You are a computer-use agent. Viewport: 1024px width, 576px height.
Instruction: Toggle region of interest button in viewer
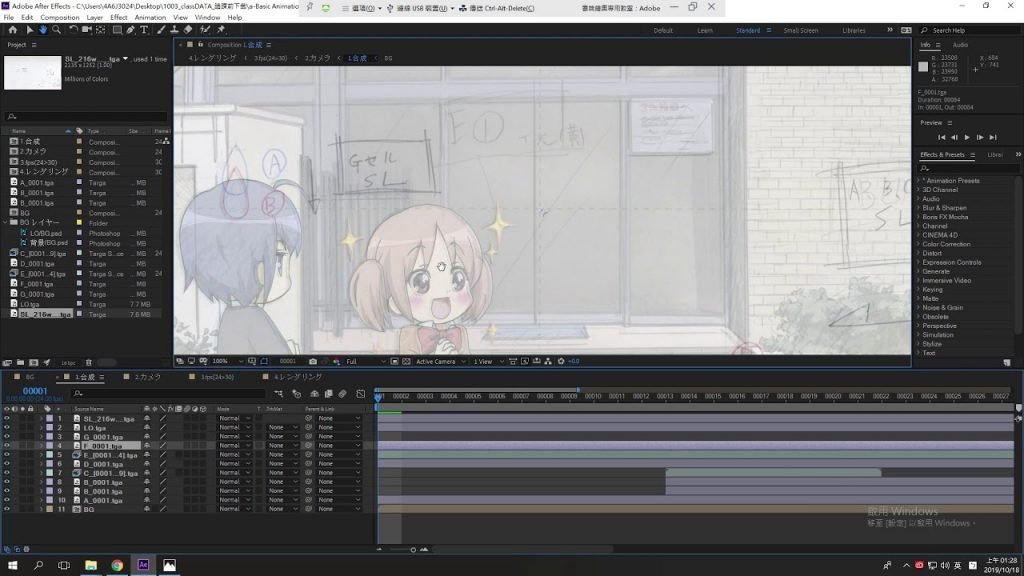click(x=394, y=361)
